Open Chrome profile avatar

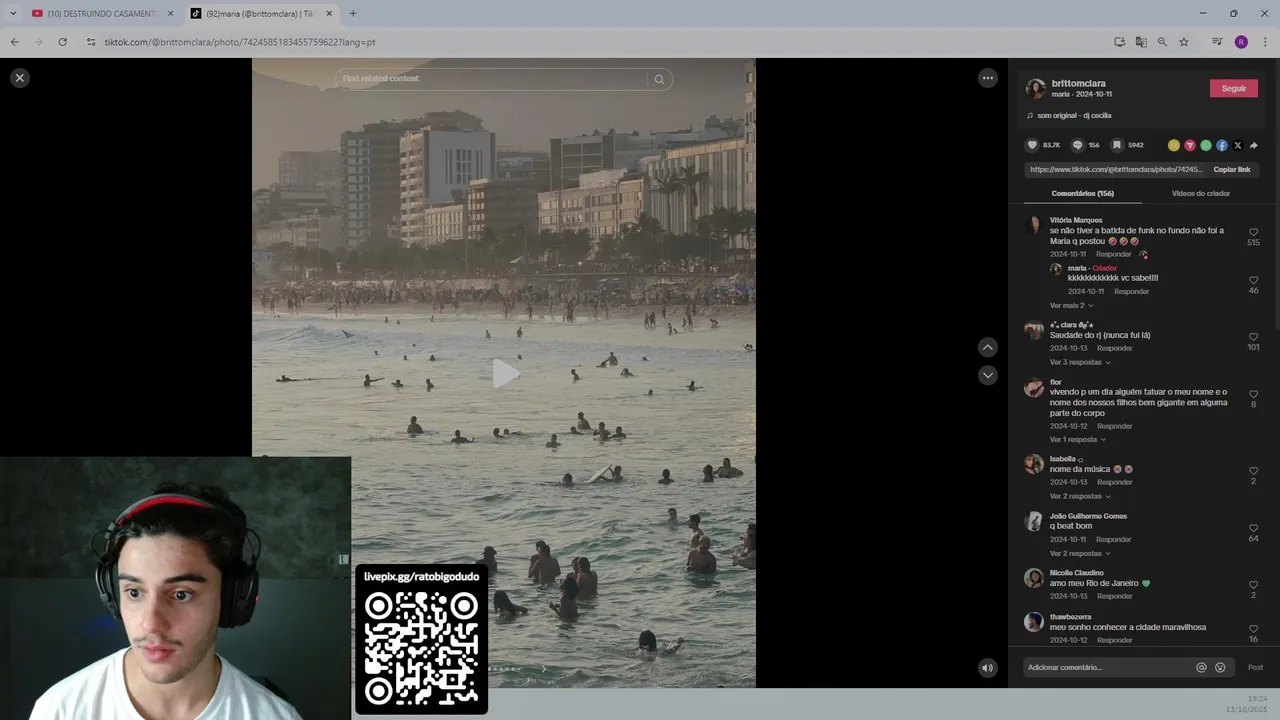coord(1241,42)
